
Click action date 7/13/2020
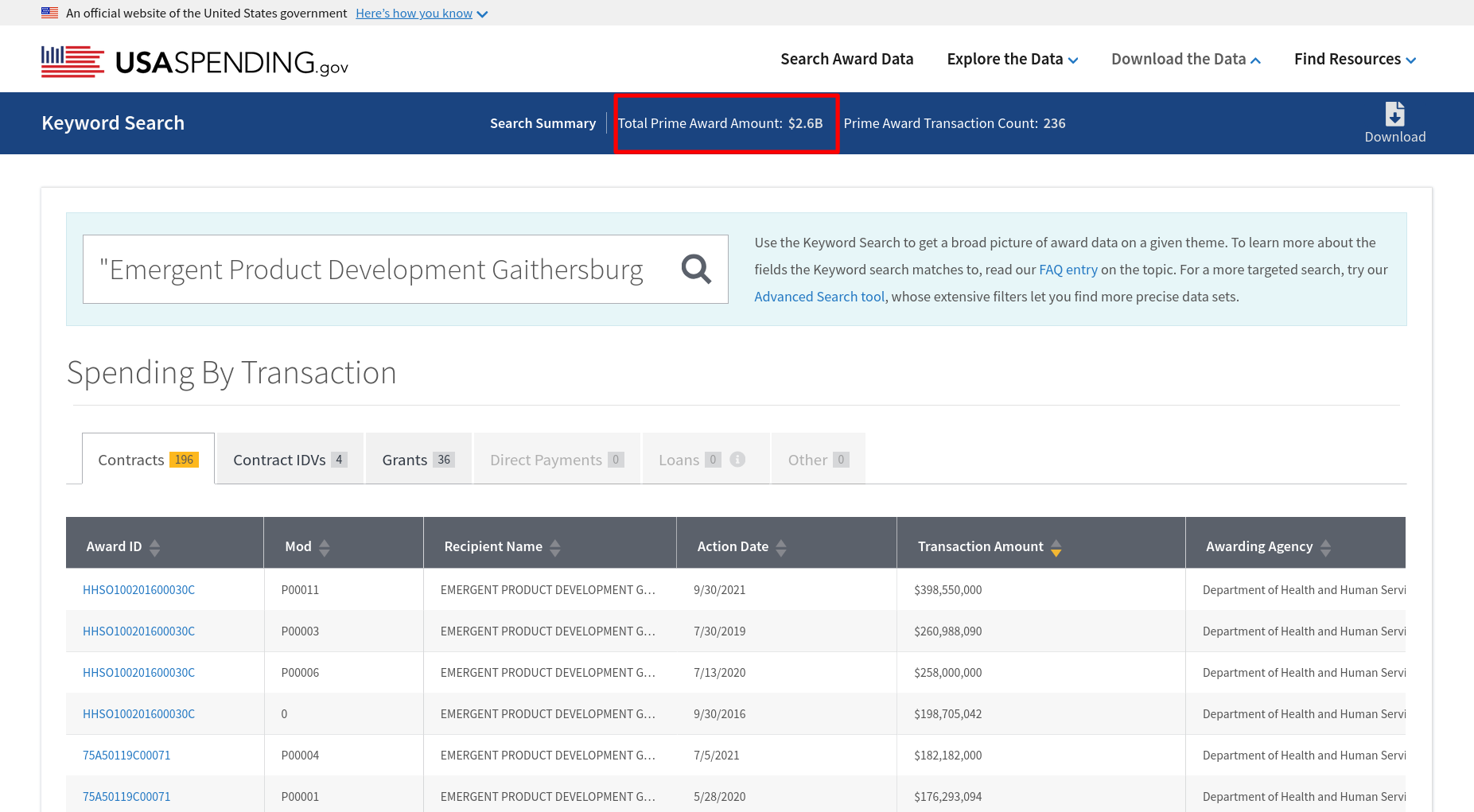pyautogui.click(x=719, y=672)
